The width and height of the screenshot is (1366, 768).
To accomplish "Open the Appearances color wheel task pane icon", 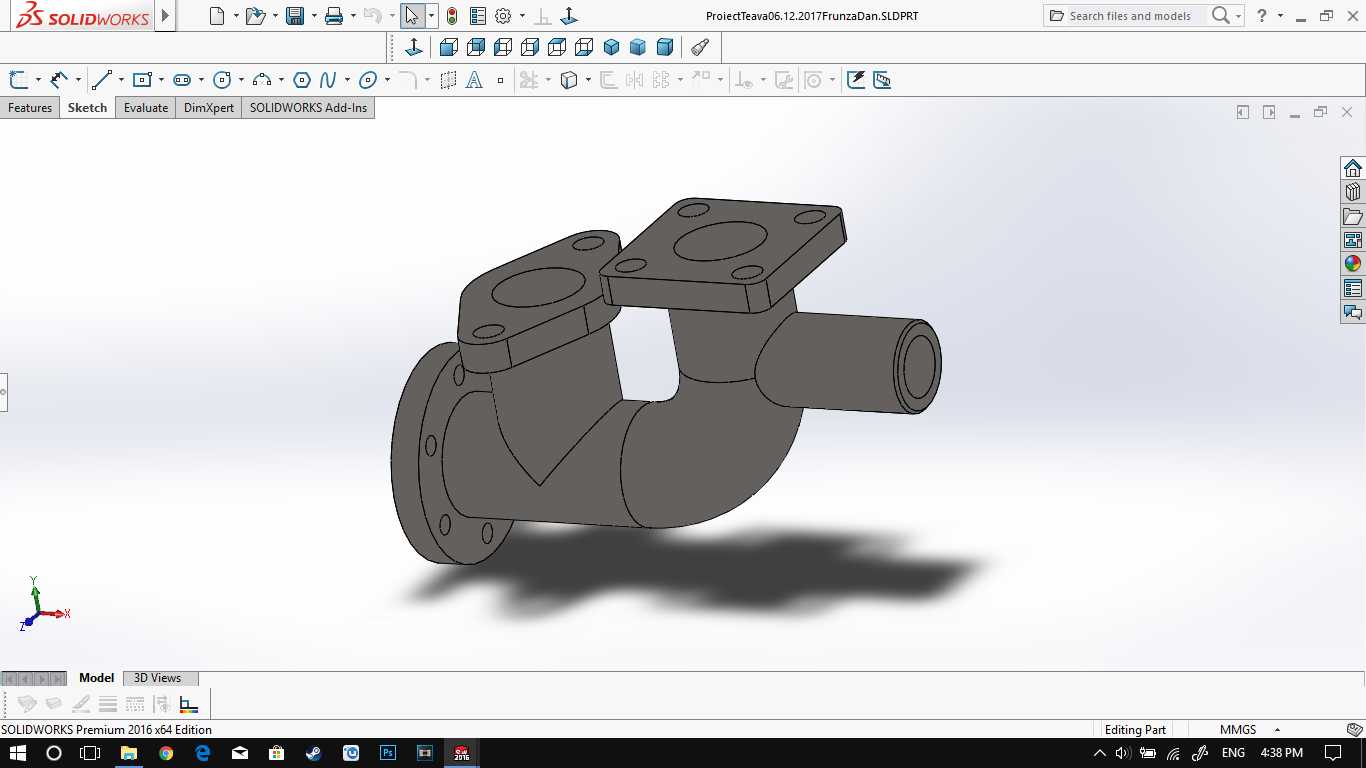I will [1353, 264].
